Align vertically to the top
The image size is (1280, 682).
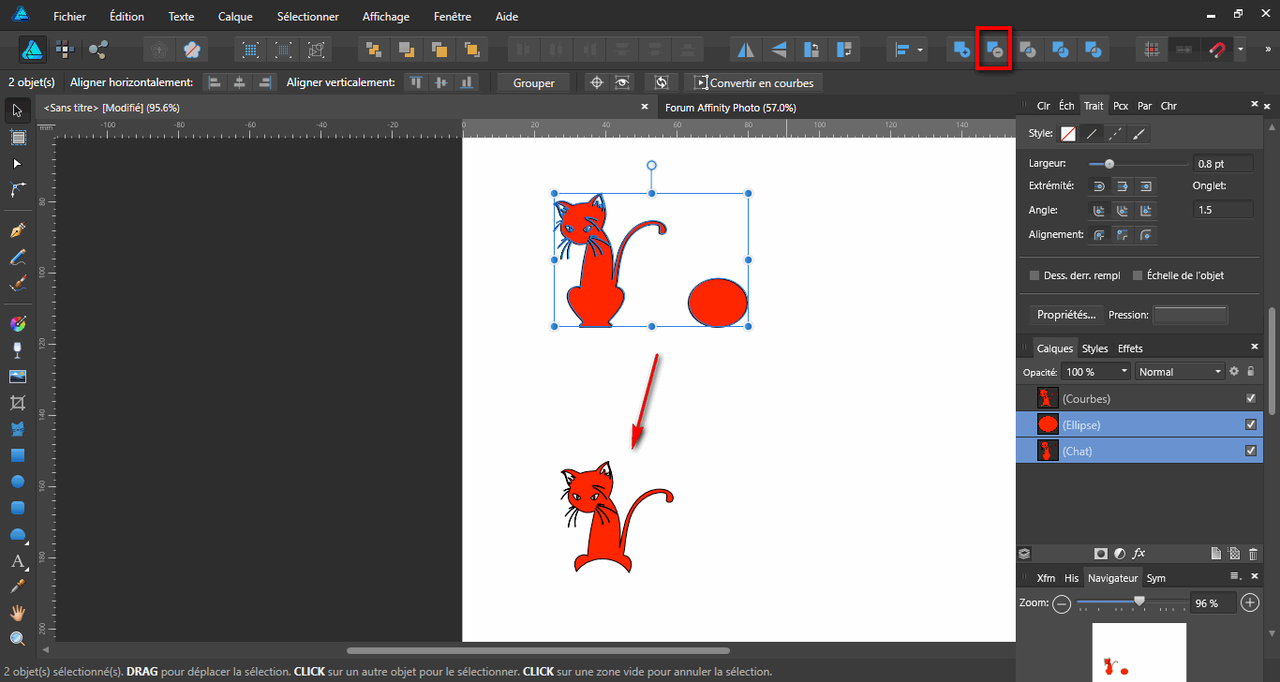416,83
